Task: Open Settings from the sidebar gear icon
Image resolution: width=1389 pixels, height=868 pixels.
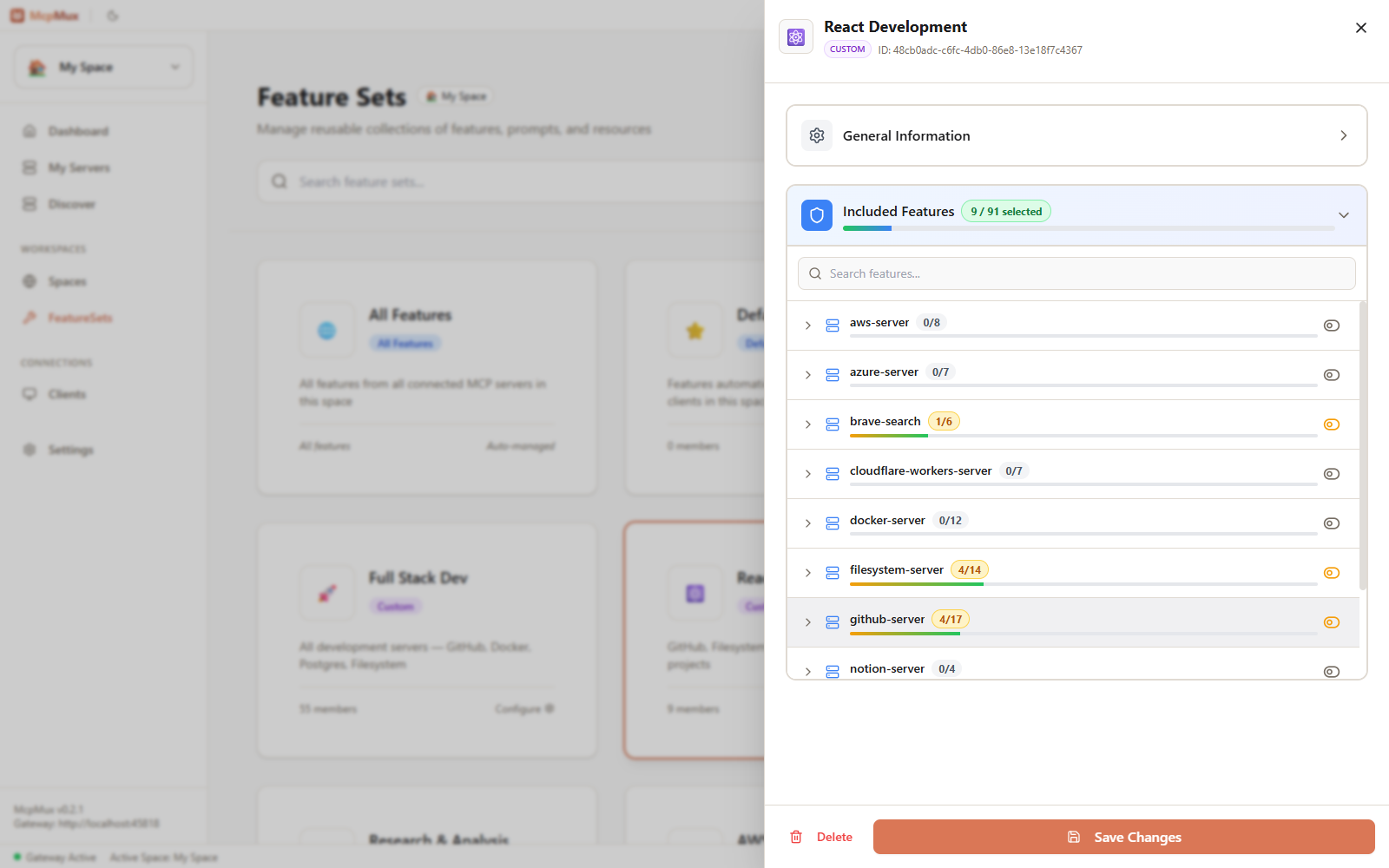Action: 31,449
